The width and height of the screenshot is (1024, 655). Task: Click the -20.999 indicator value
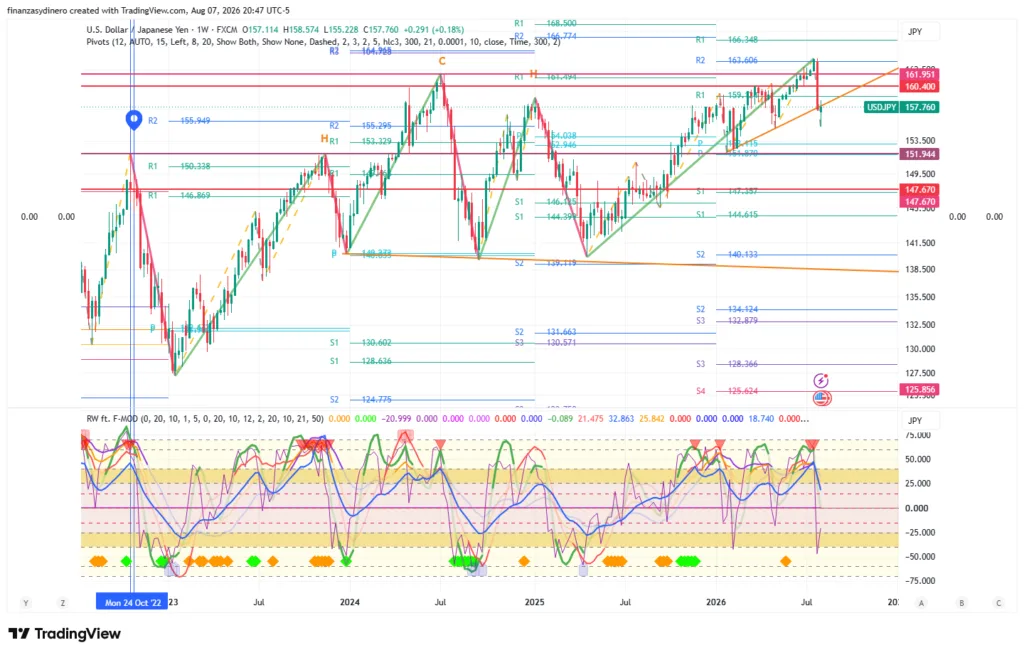(396, 419)
